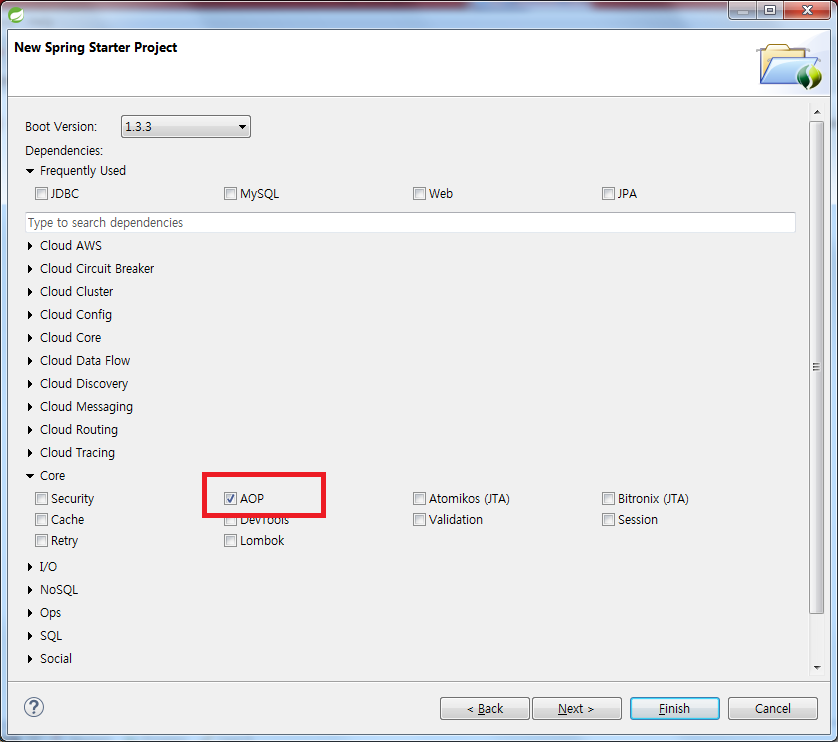Screen dimensions: 838x742
Task: Expand the Ops section
Action: [x=30, y=613]
